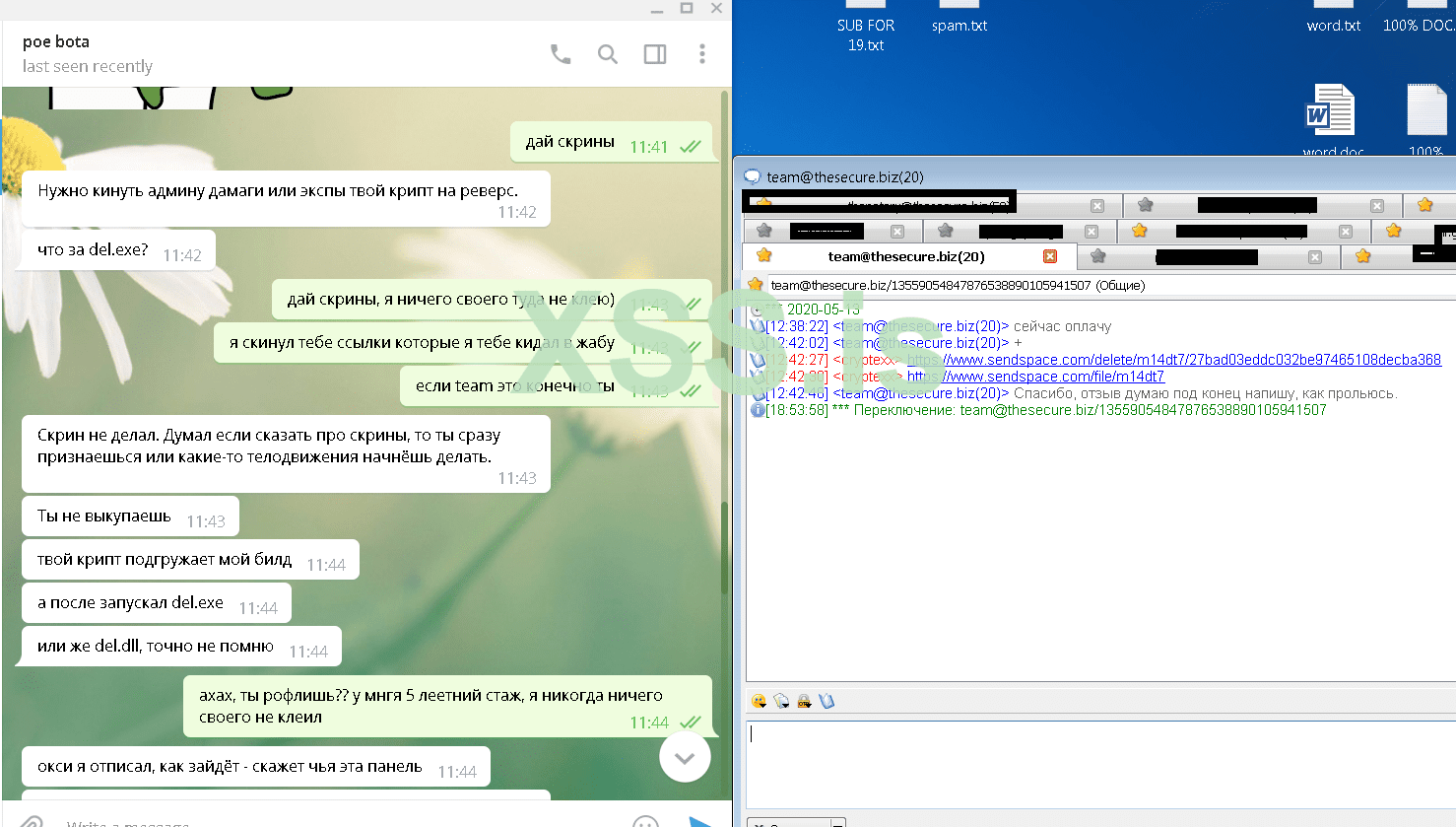Open the emoticon picker dropdown in Jabber chat

tap(759, 701)
